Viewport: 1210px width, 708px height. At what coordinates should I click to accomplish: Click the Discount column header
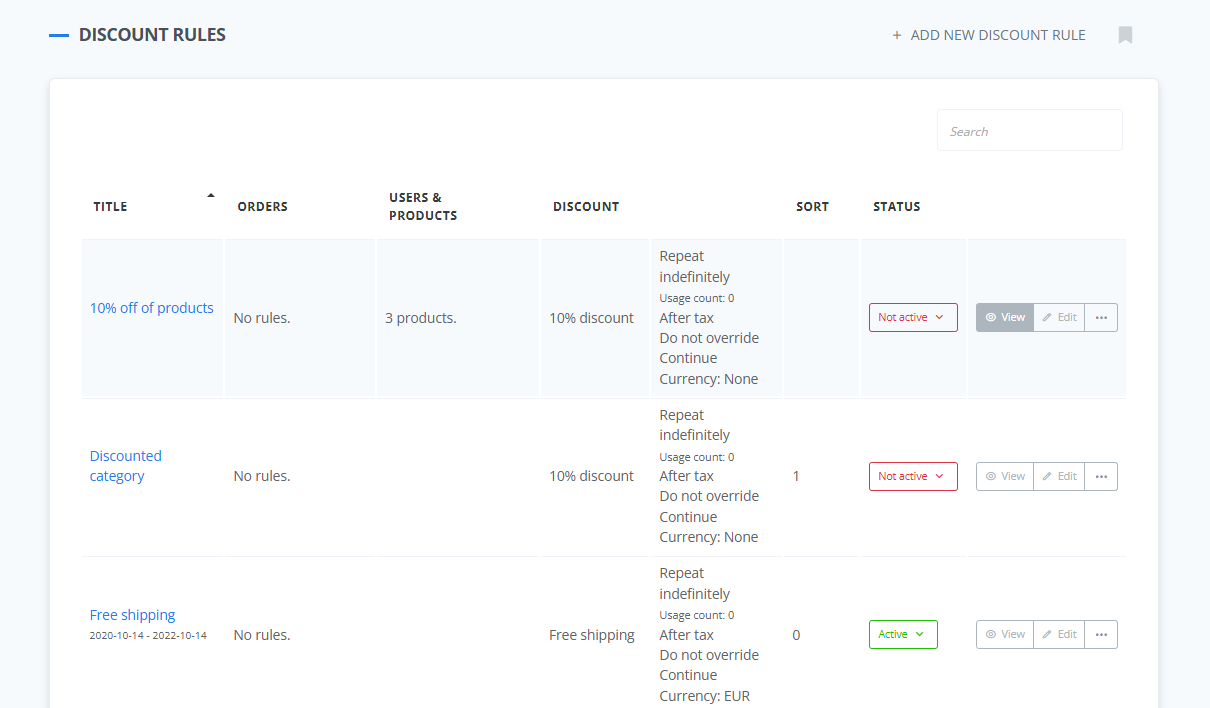coord(586,207)
